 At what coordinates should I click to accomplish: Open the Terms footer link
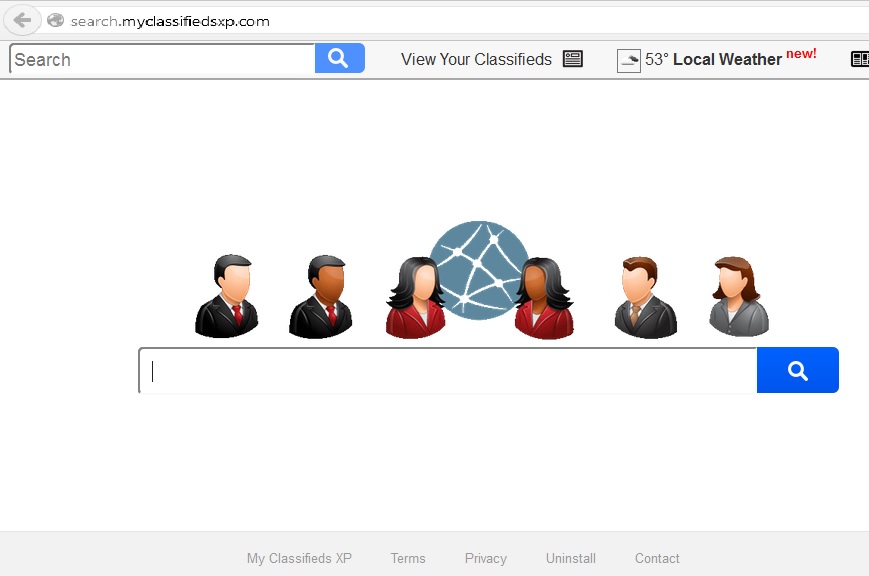point(408,558)
